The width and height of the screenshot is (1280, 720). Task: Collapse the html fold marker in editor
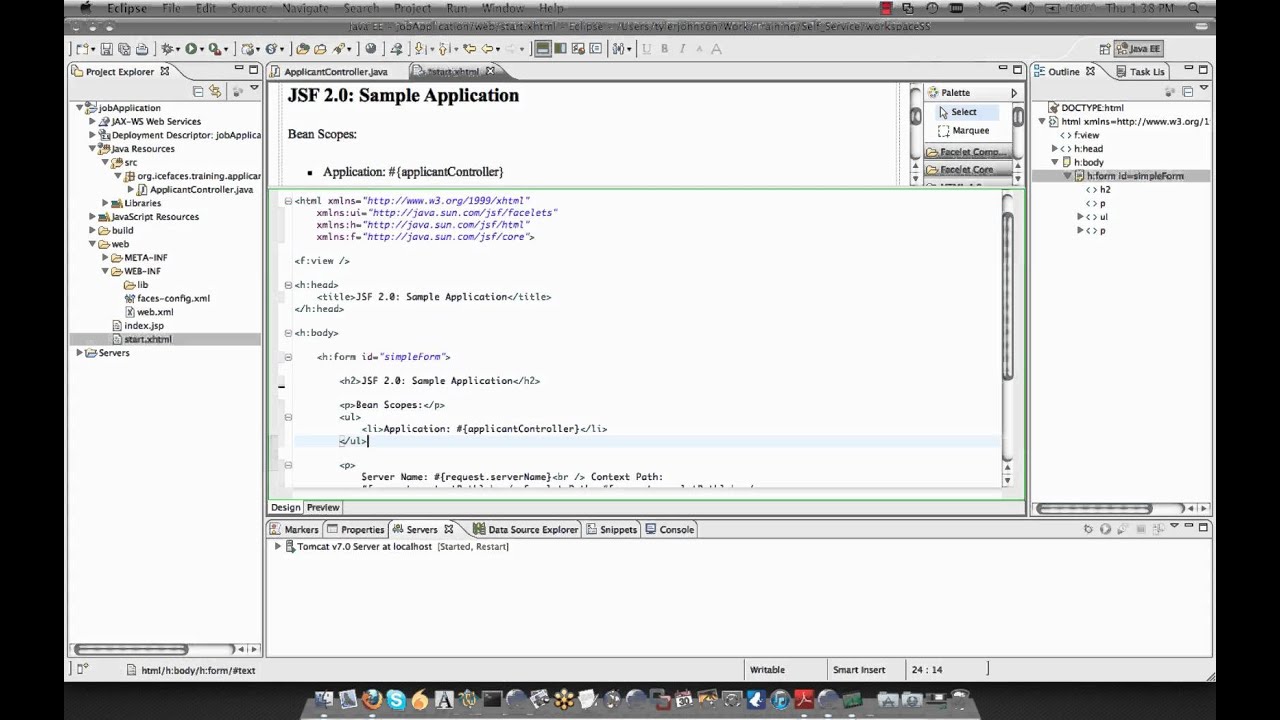click(288, 201)
